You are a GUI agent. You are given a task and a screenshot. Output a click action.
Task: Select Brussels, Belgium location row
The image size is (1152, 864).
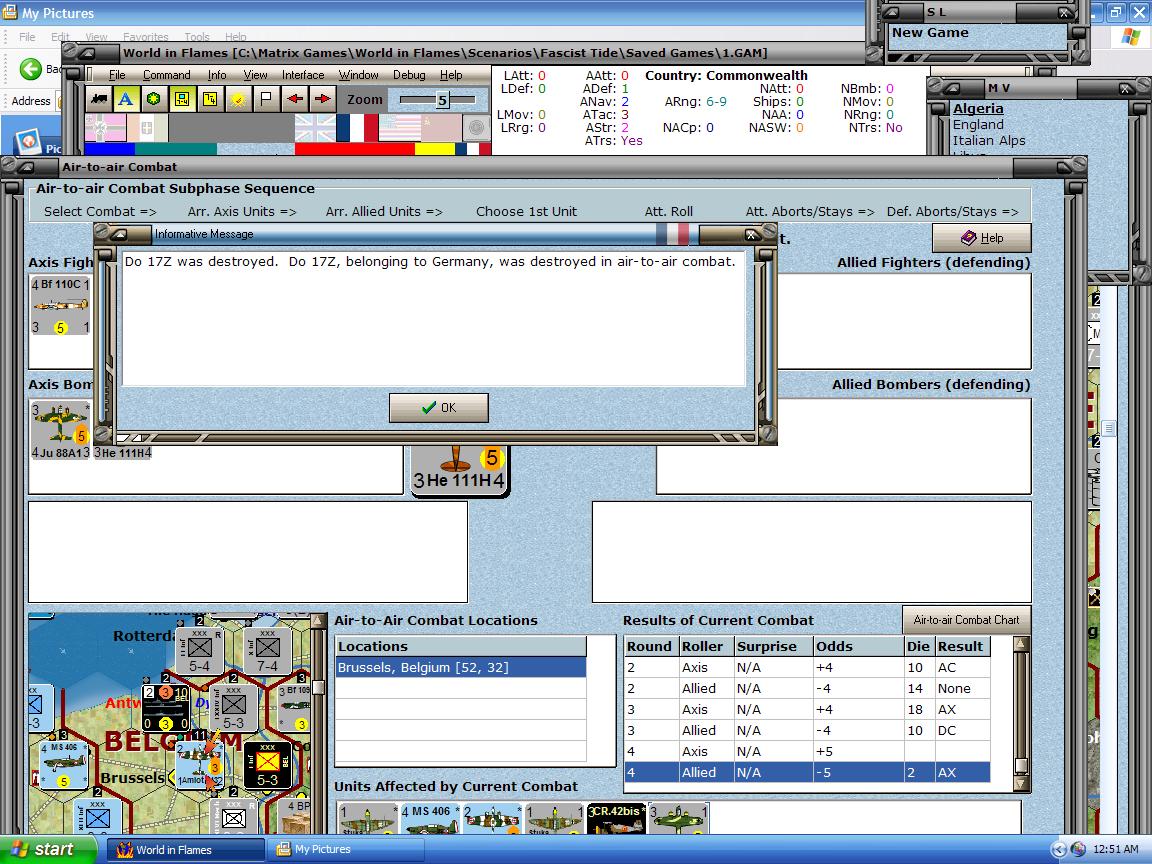pyautogui.click(x=461, y=667)
